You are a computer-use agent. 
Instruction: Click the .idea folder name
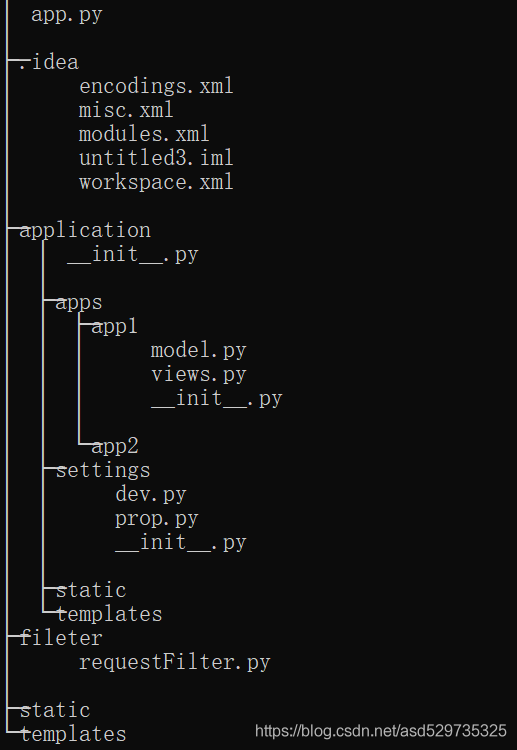click(x=49, y=63)
